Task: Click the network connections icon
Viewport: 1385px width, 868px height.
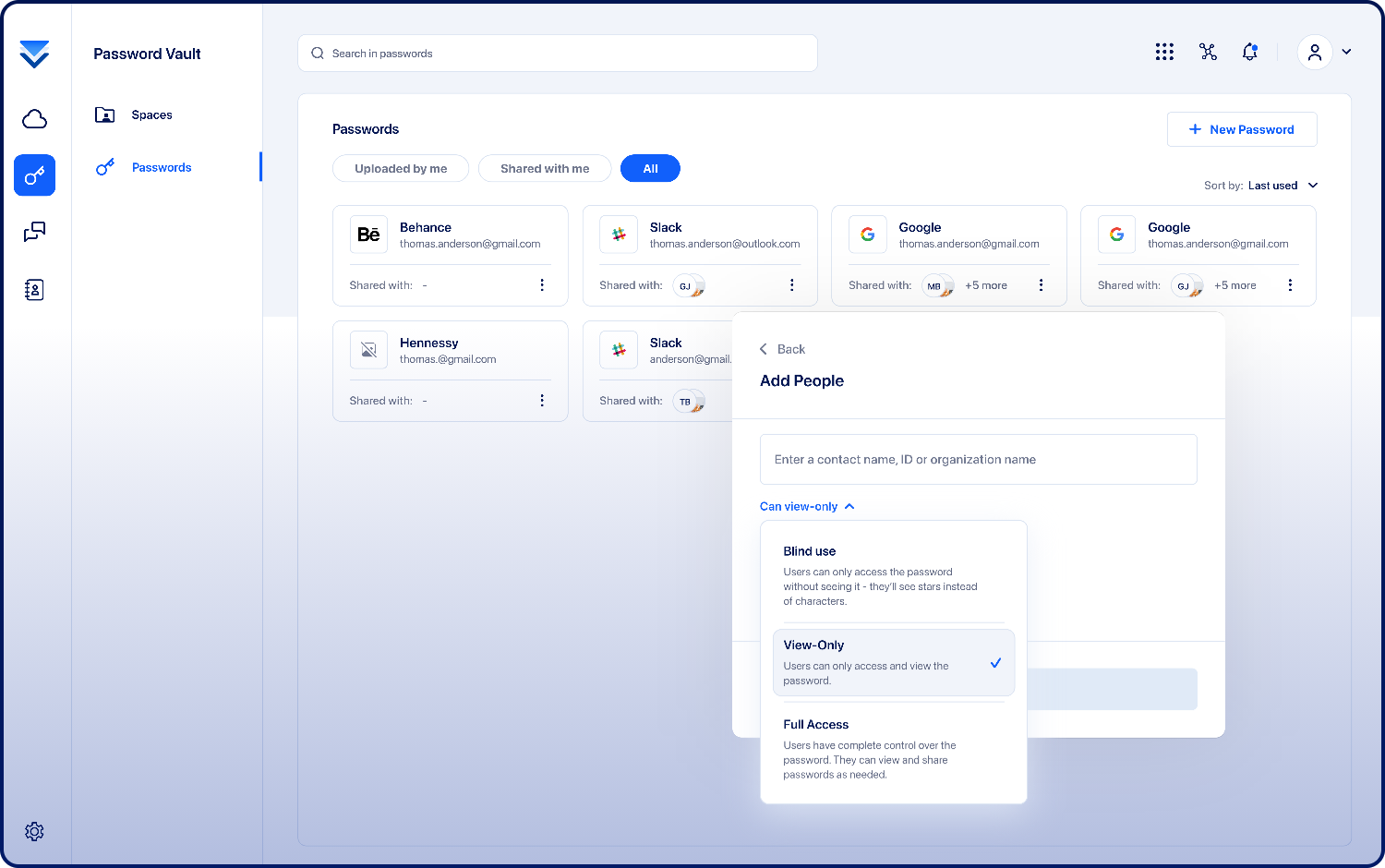Action: coord(1208,53)
